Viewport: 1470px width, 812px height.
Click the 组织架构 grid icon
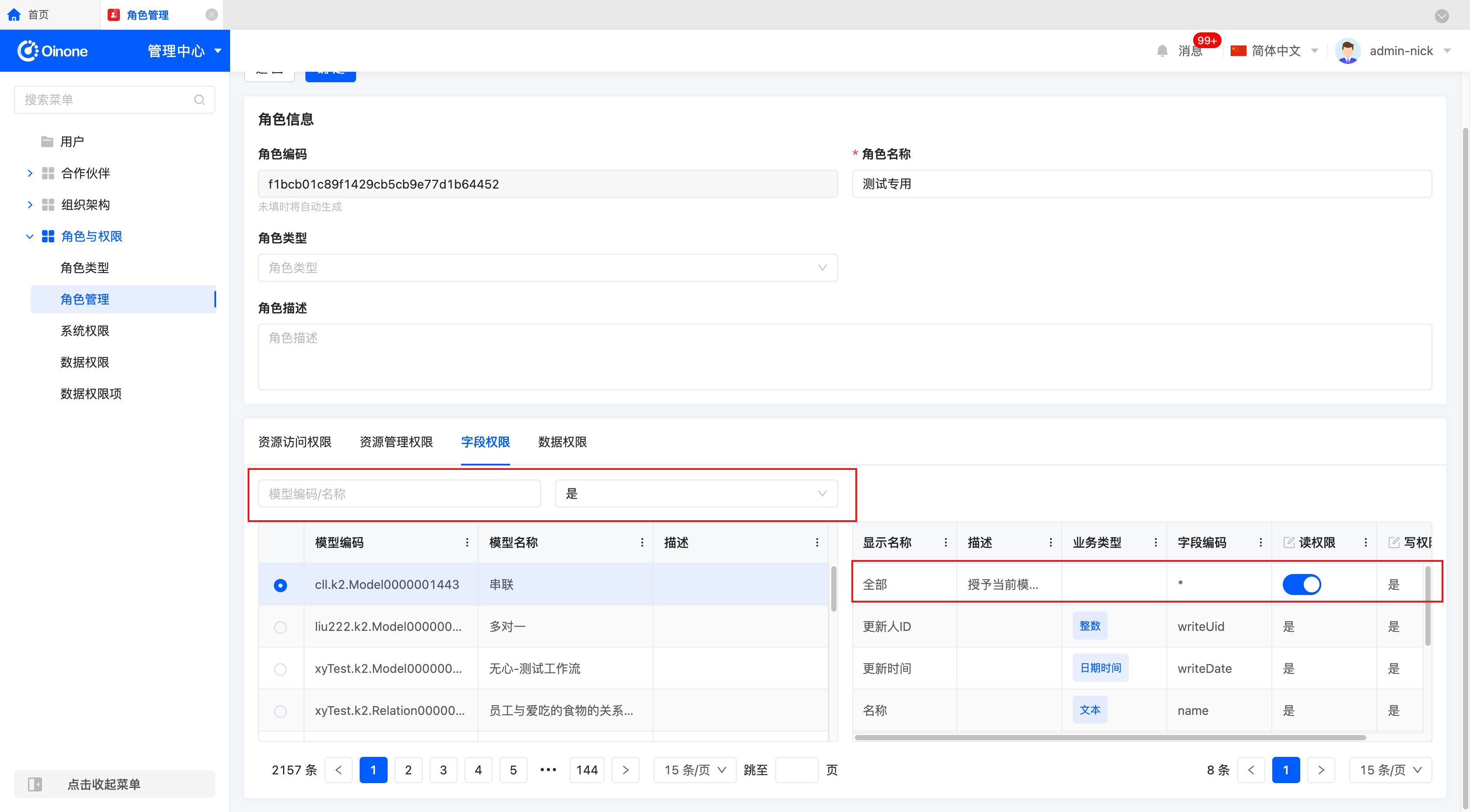click(x=48, y=204)
